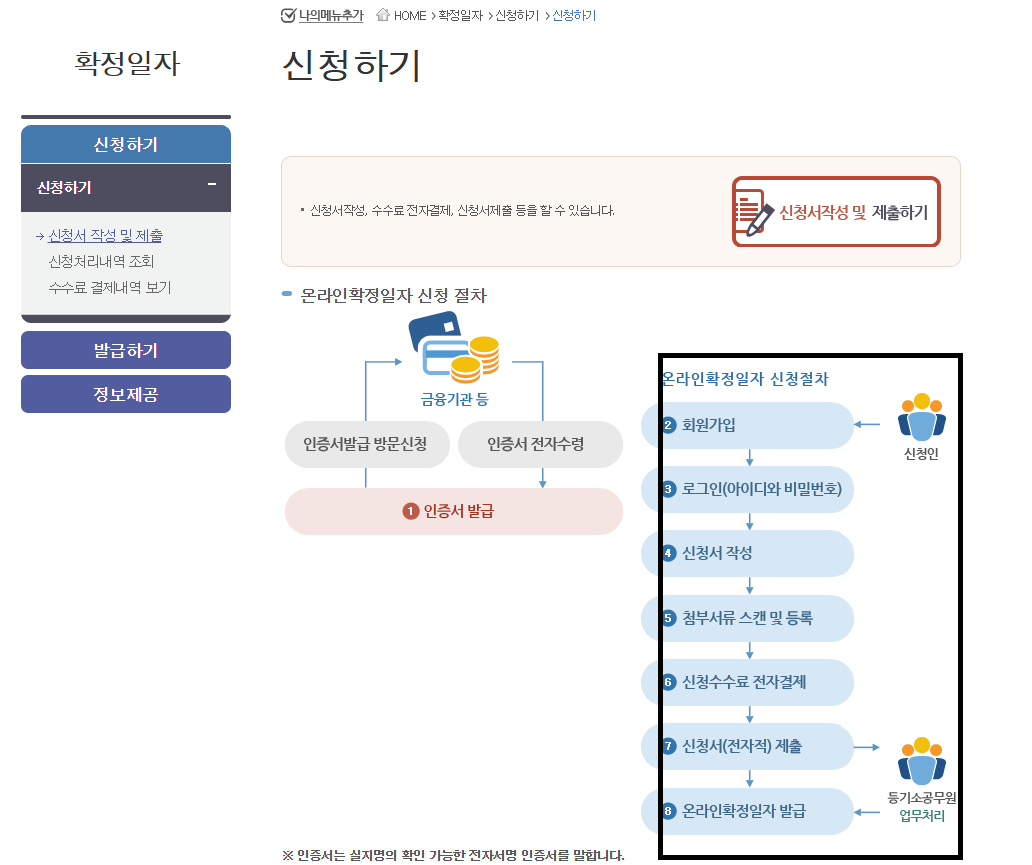
Task: Click the 등기소공무원 label text
Action: [x=921, y=797]
